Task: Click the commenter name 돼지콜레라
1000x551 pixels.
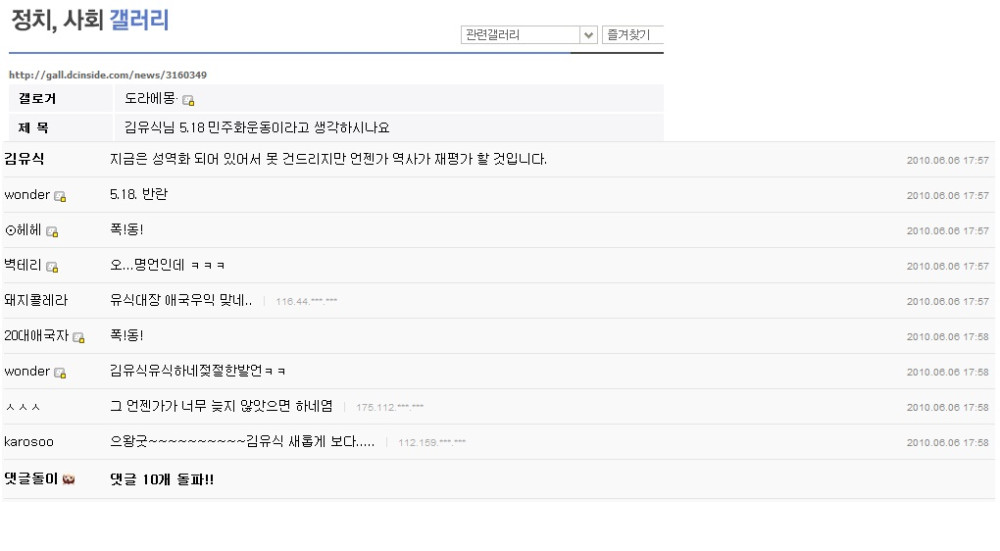Action: point(36,301)
